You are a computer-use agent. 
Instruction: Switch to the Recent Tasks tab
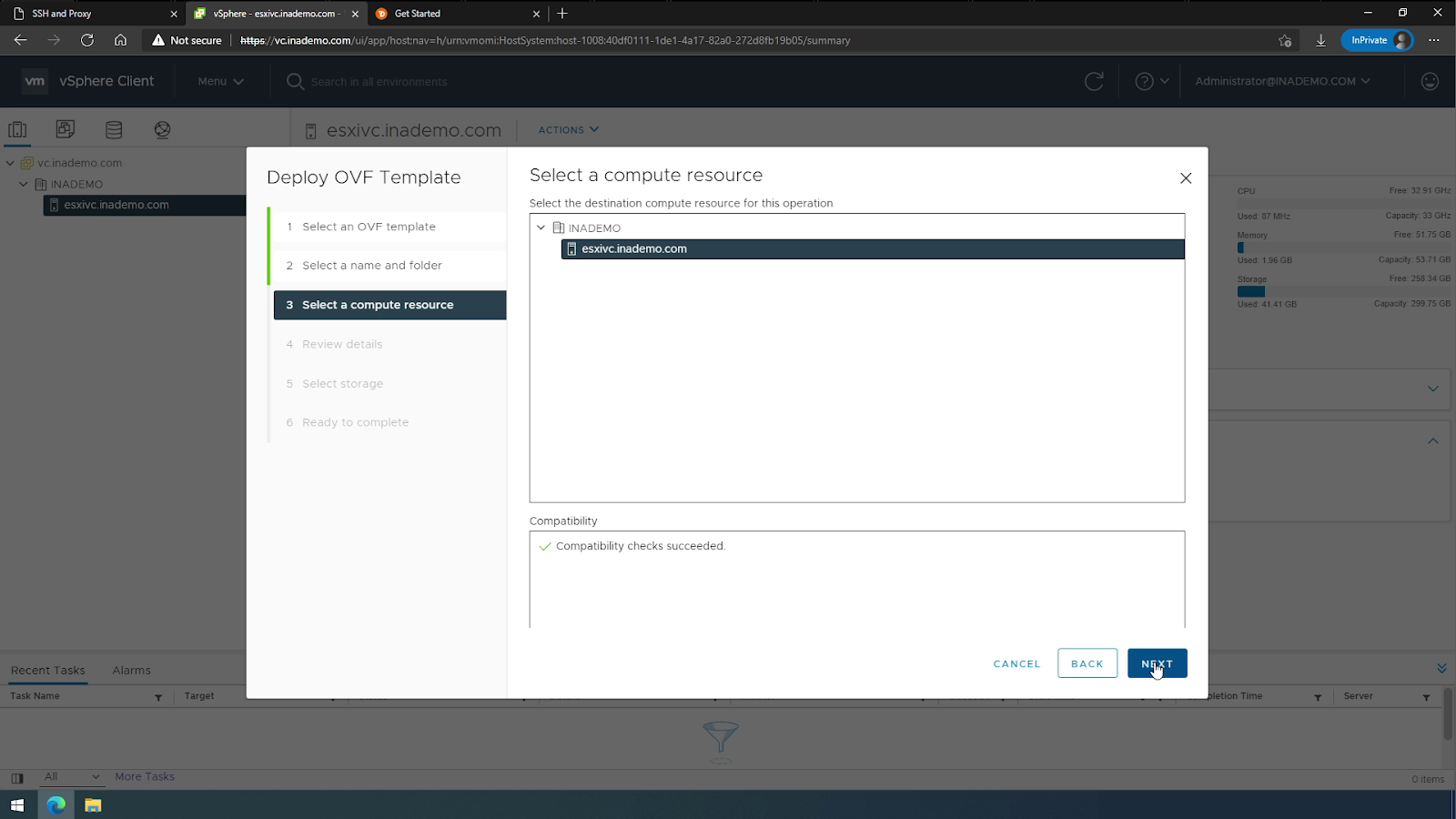pos(48,671)
